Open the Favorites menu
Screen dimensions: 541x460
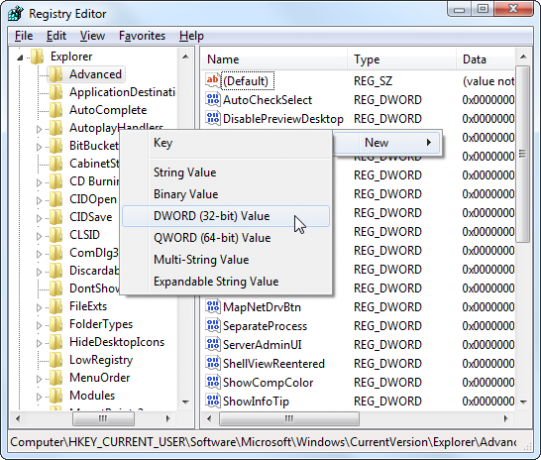click(142, 36)
